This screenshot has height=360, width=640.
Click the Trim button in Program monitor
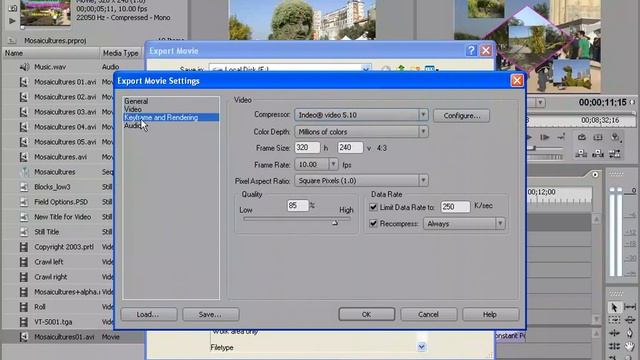[x=615, y=154]
